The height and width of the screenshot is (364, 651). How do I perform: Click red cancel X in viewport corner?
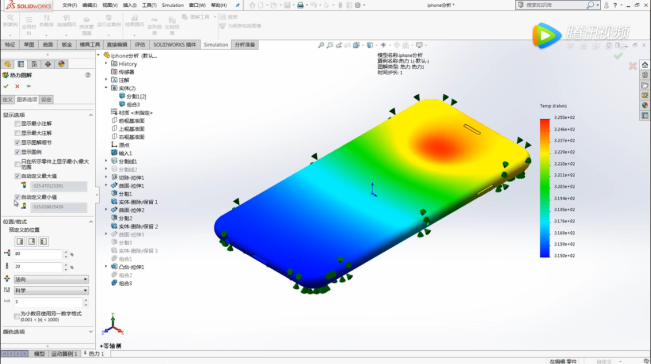(x=632, y=66)
